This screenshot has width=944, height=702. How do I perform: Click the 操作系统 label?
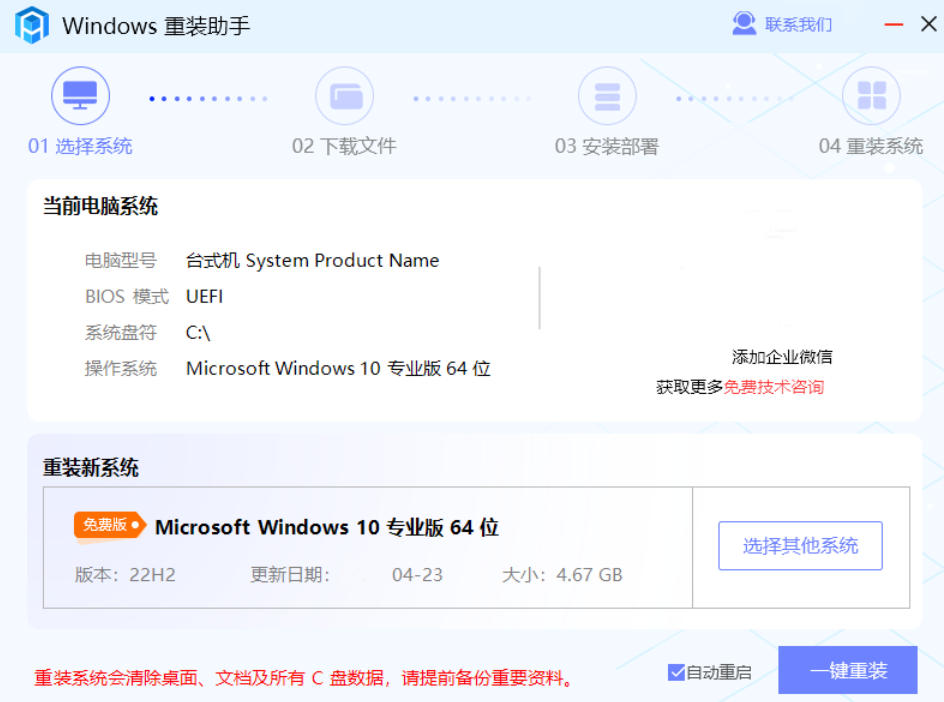(x=120, y=368)
